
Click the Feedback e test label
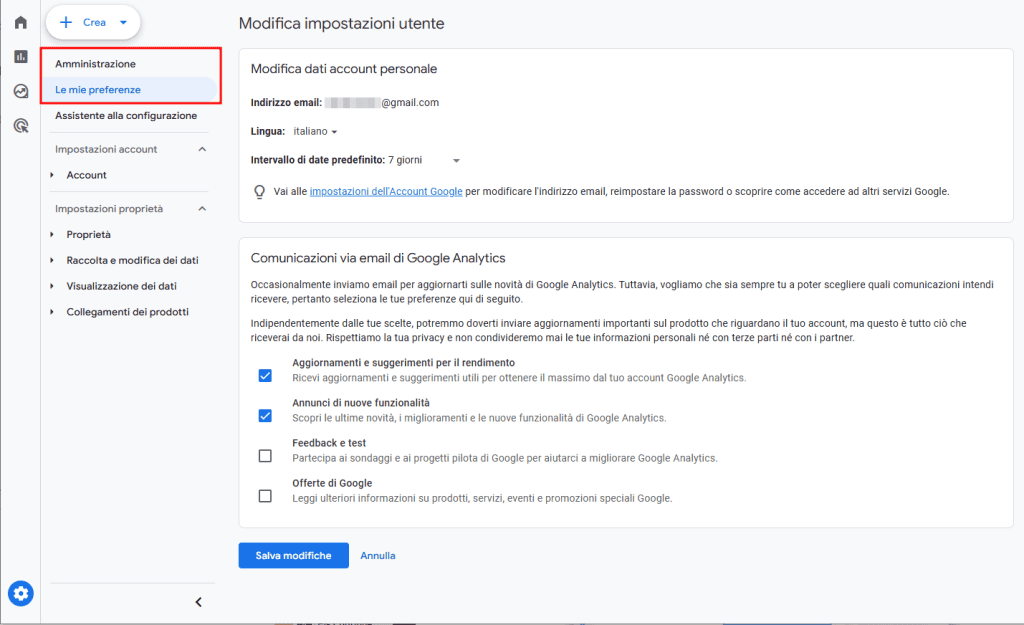click(x=329, y=443)
